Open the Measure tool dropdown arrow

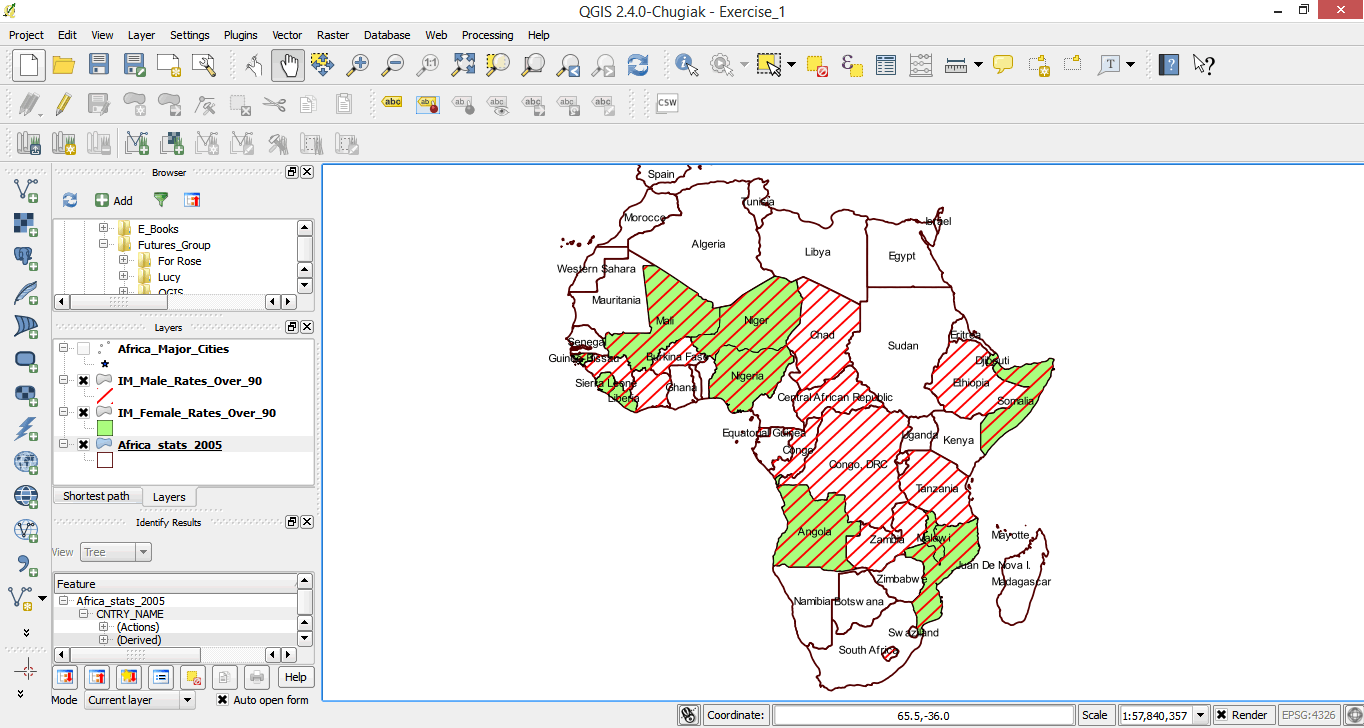coord(978,65)
